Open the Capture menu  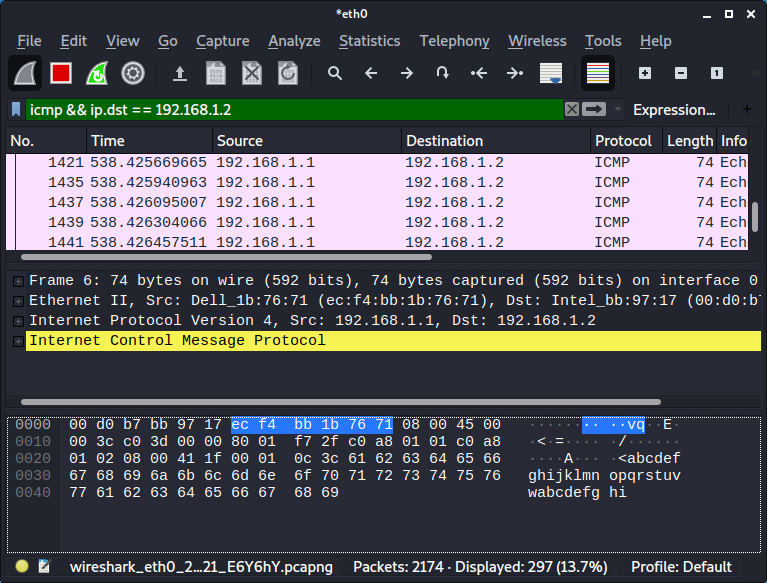[x=223, y=41]
